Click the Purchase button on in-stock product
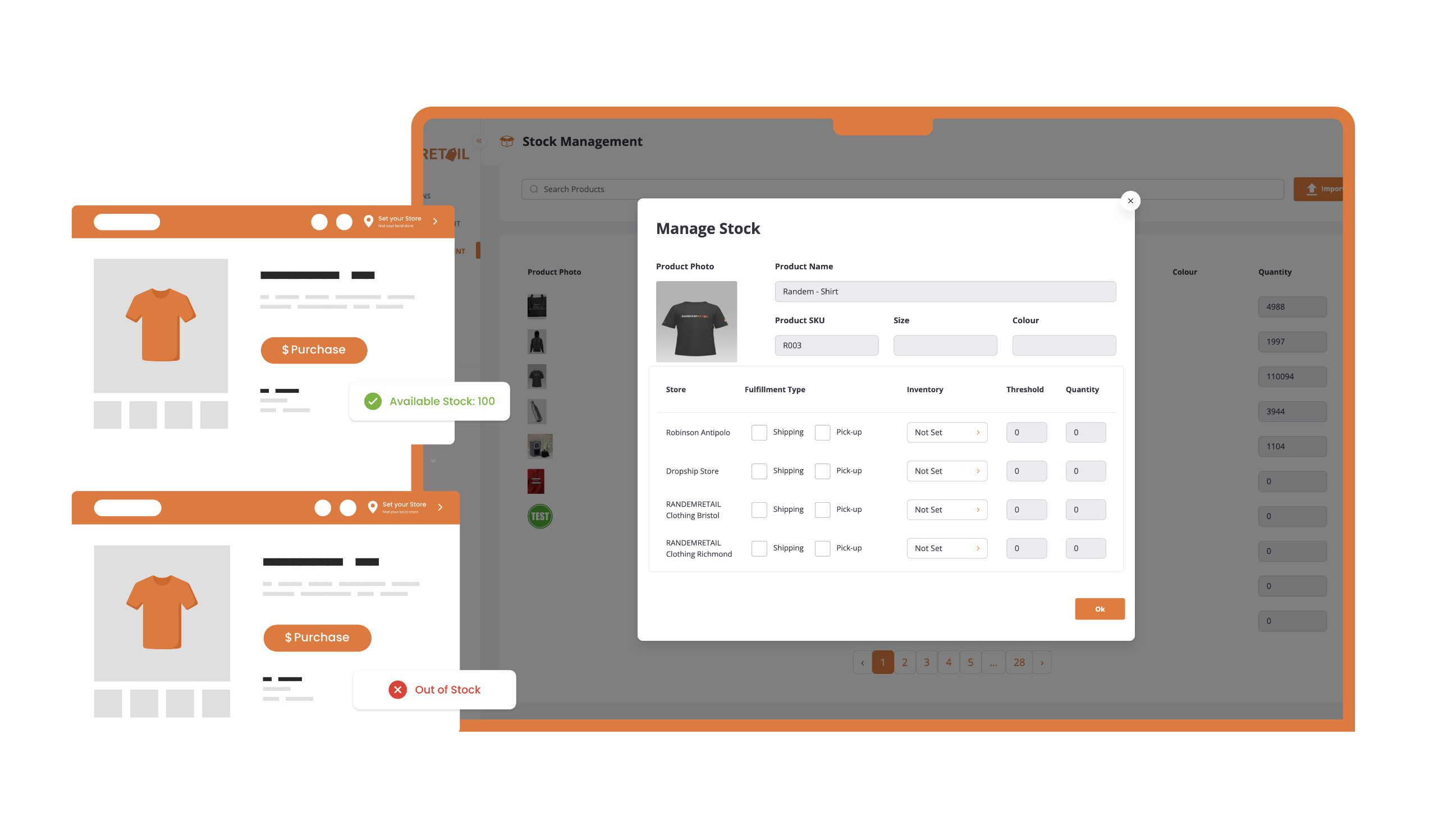Screen dimensions: 1443x840 coord(313,349)
